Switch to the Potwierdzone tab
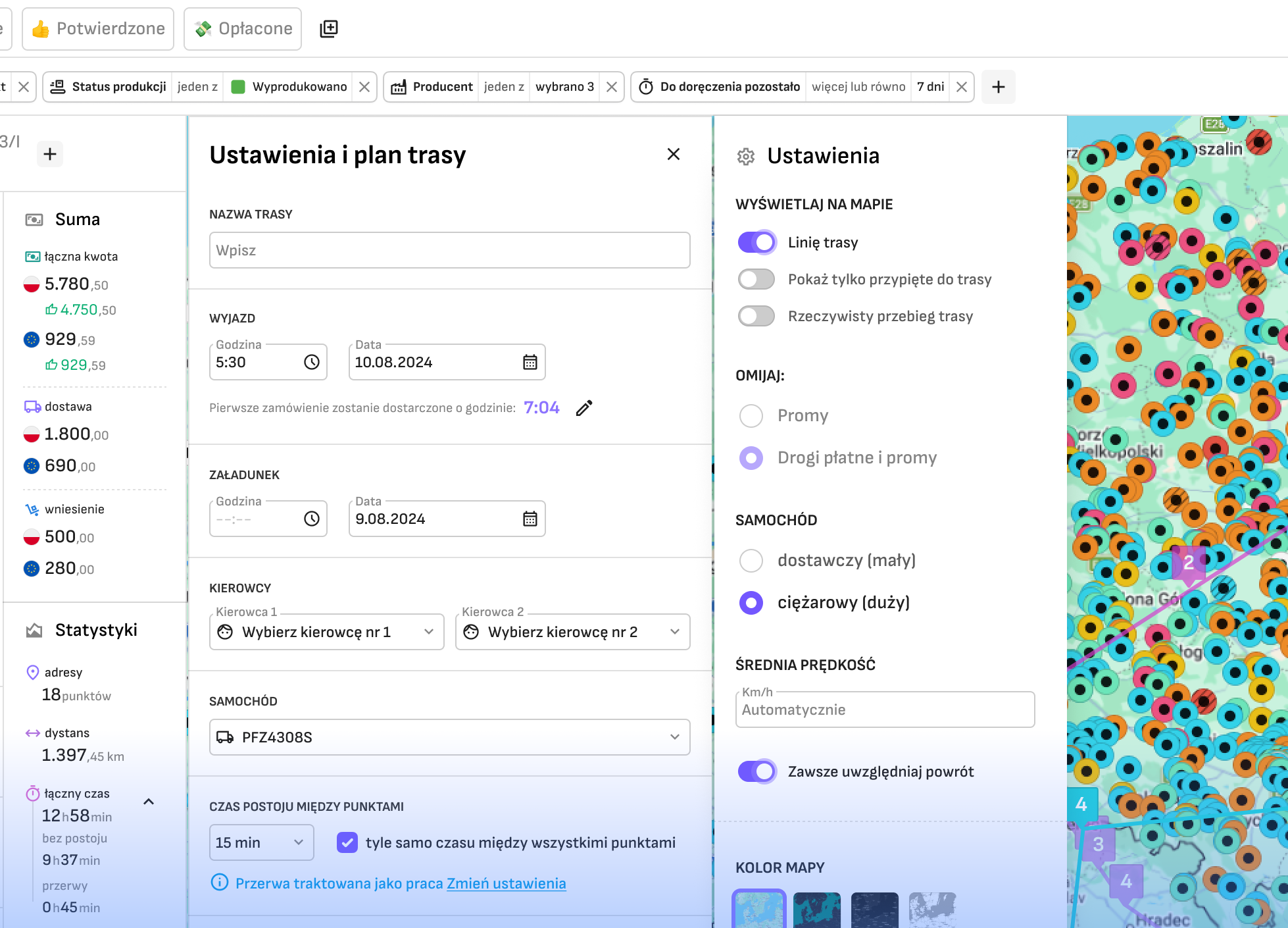Viewport: 1288px width, 928px height. (x=98, y=29)
